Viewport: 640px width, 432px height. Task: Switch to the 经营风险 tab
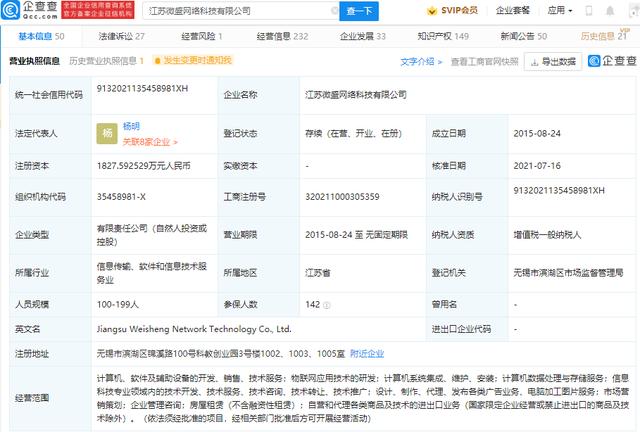click(200, 35)
